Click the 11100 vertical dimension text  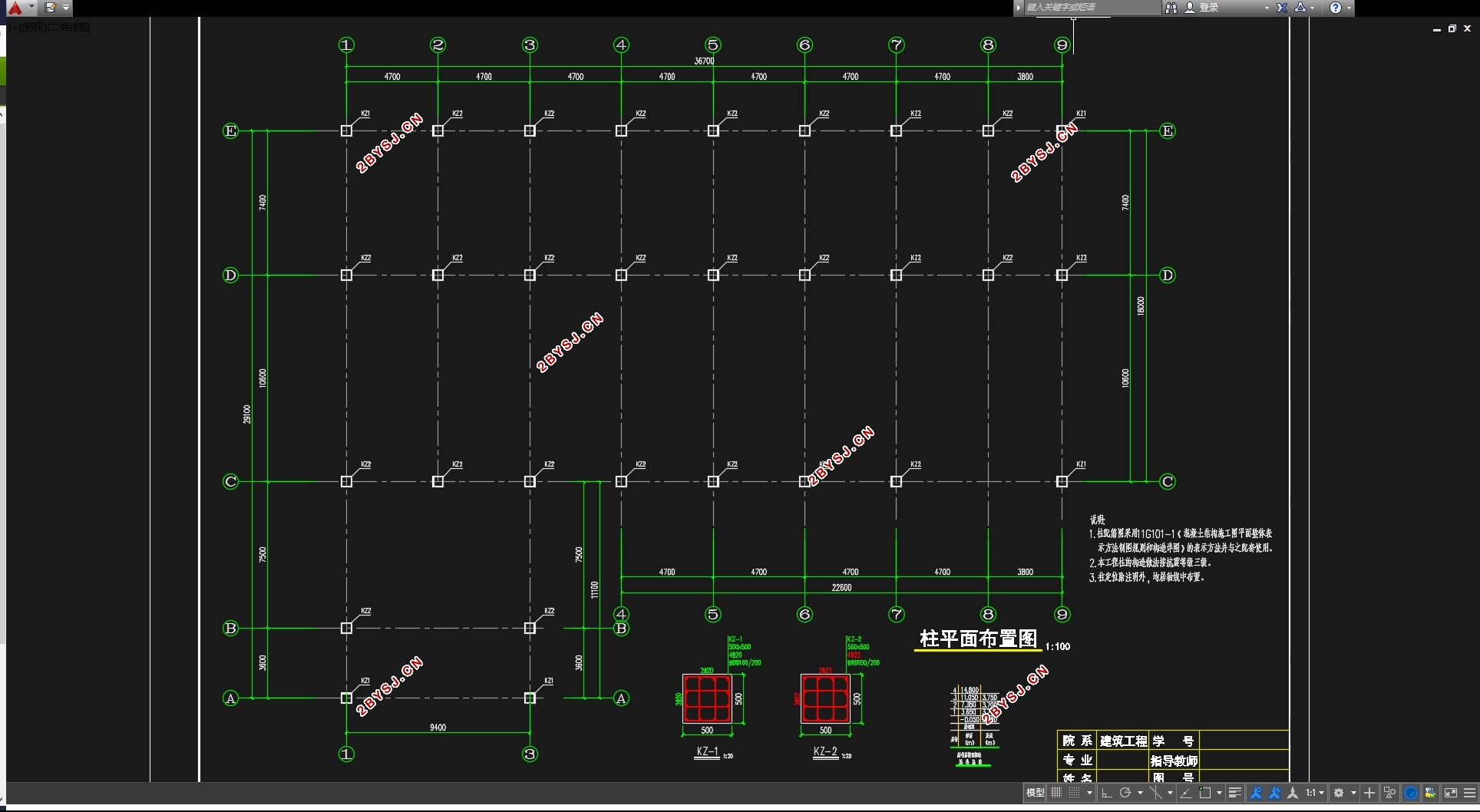pyautogui.click(x=593, y=589)
